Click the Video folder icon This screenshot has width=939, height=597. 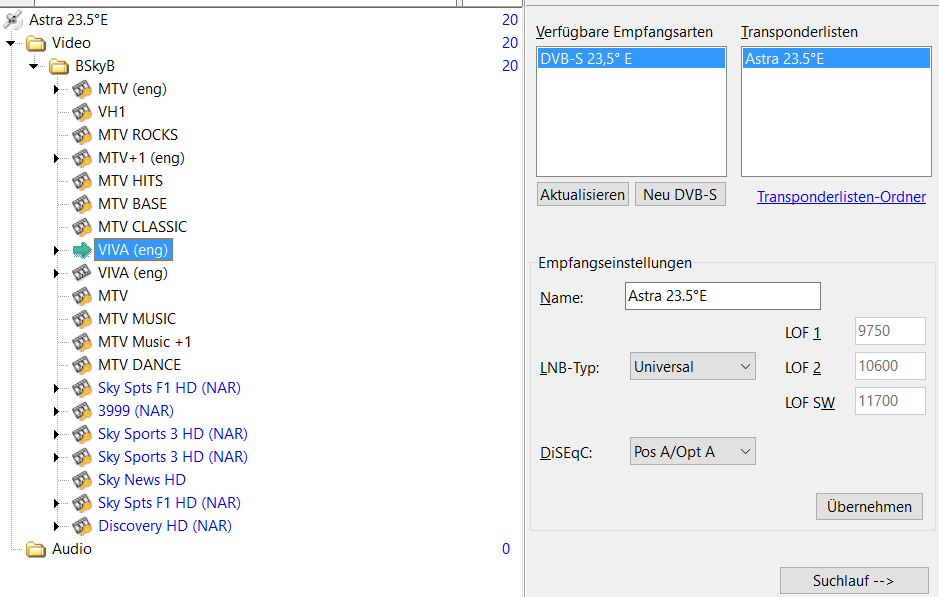pos(37,43)
